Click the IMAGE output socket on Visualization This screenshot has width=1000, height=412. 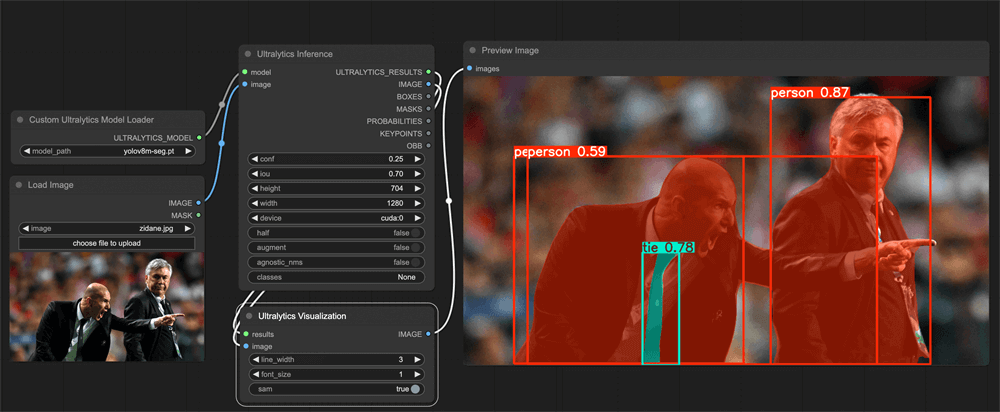point(429,334)
